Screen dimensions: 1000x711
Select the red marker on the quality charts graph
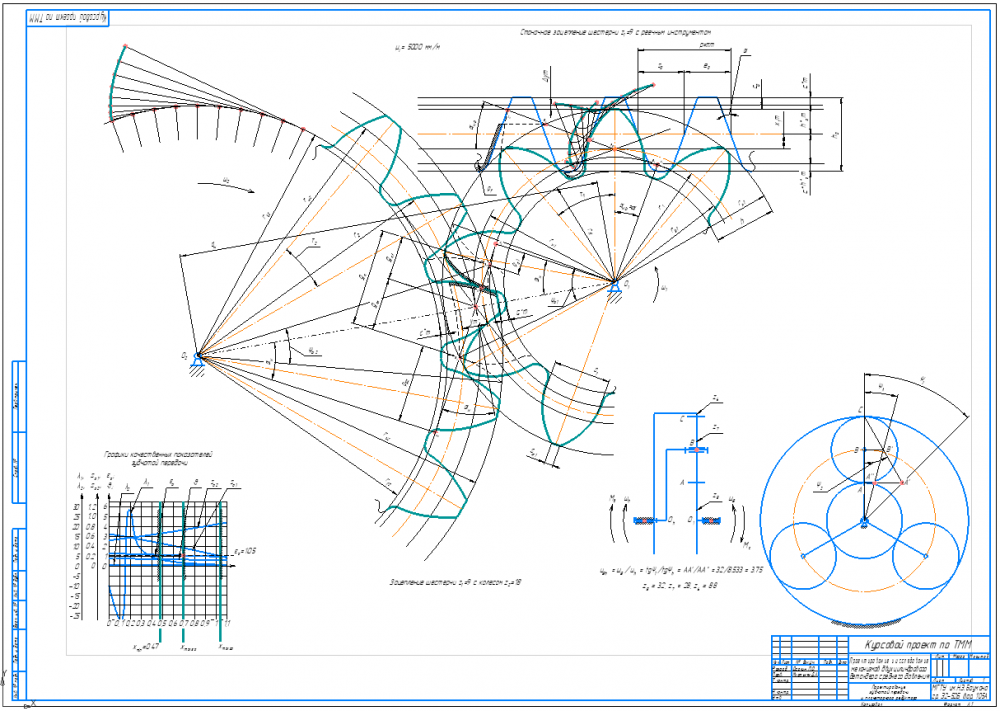182,555
